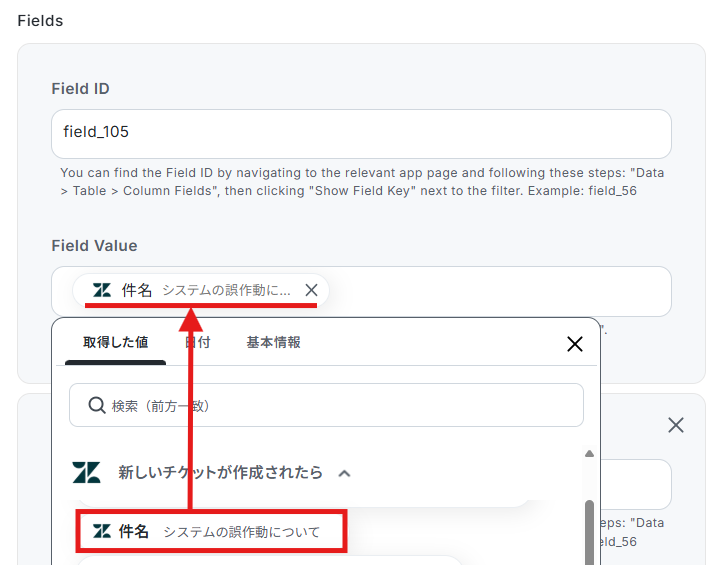
Task: Select the 件名 システムの誤作動について option
Action: 211,531
